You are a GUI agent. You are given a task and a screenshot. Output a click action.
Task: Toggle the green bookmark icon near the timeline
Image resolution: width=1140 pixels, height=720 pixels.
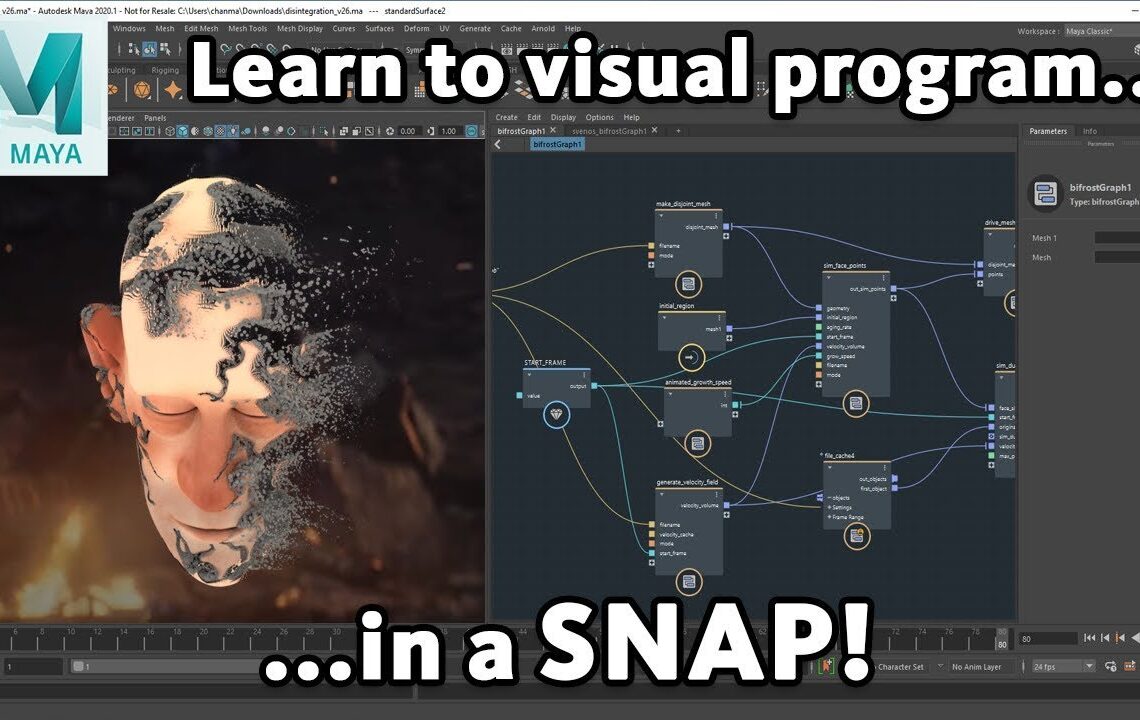click(825, 667)
